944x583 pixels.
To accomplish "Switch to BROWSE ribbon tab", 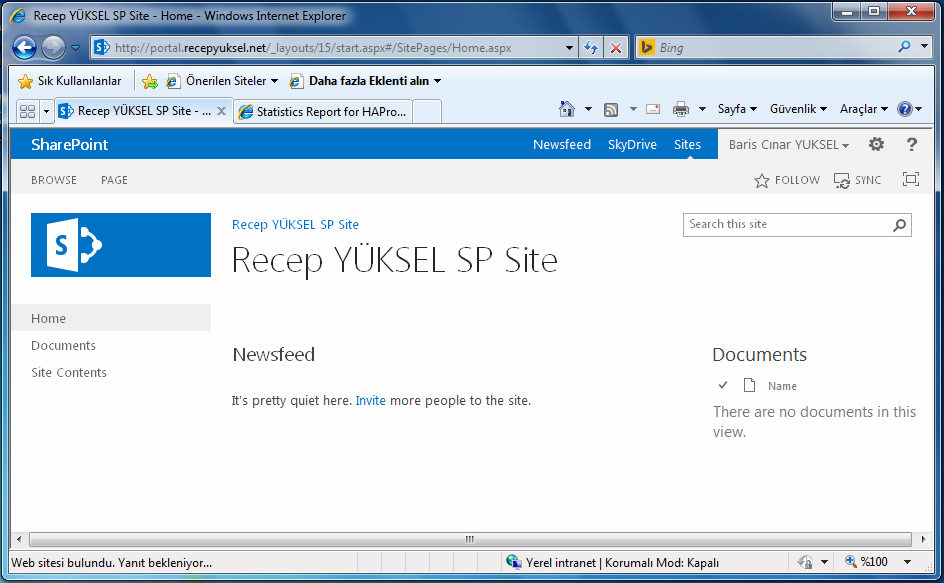I will (x=54, y=180).
